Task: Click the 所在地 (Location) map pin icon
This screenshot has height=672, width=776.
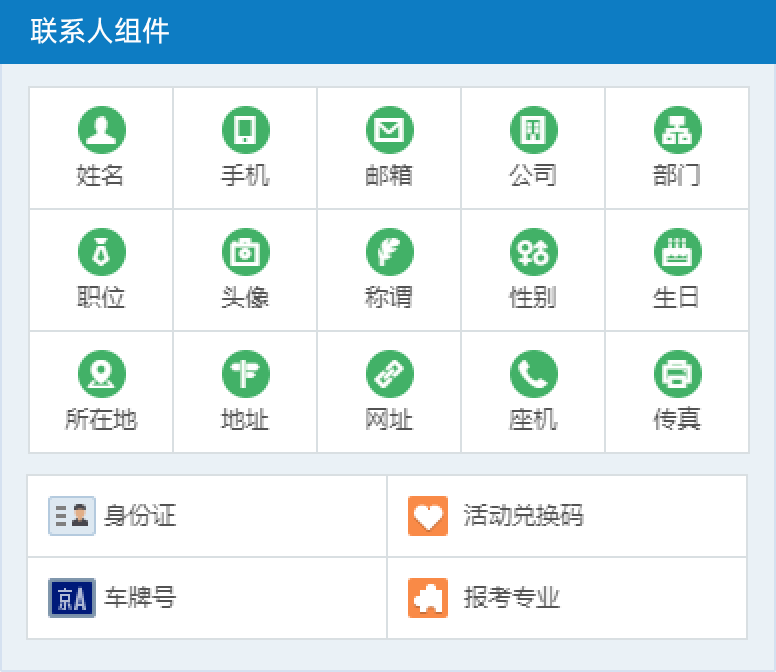Action: click(x=101, y=374)
